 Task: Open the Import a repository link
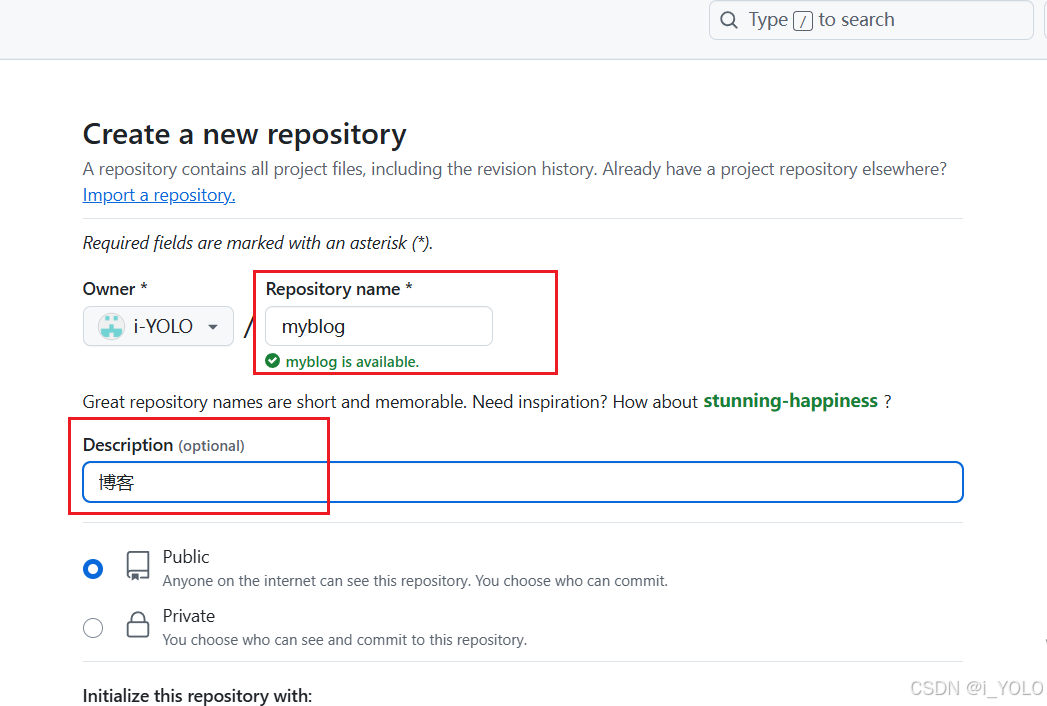[x=158, y=194]
